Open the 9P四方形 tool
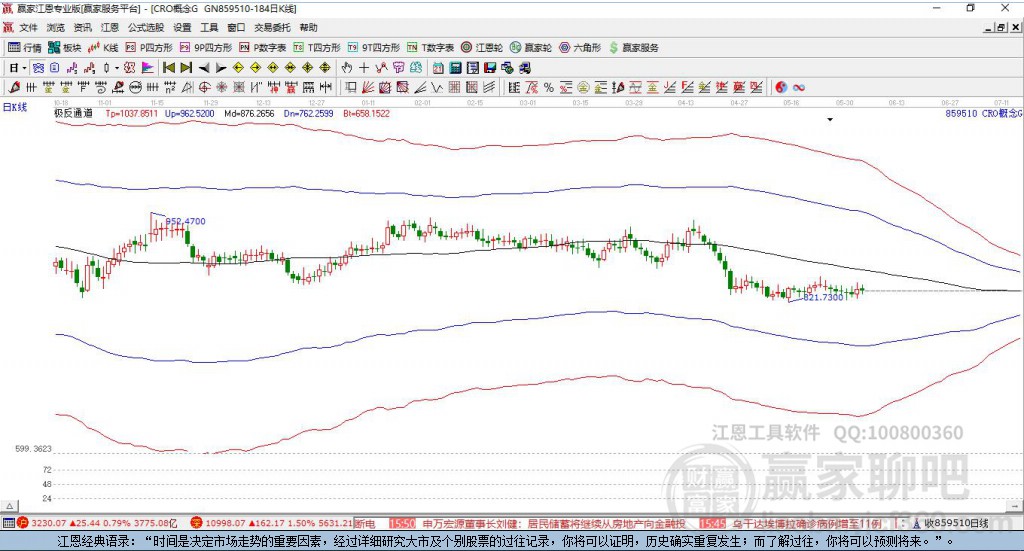The height and width of the screenshot is (551, 1024). point(206,48)
